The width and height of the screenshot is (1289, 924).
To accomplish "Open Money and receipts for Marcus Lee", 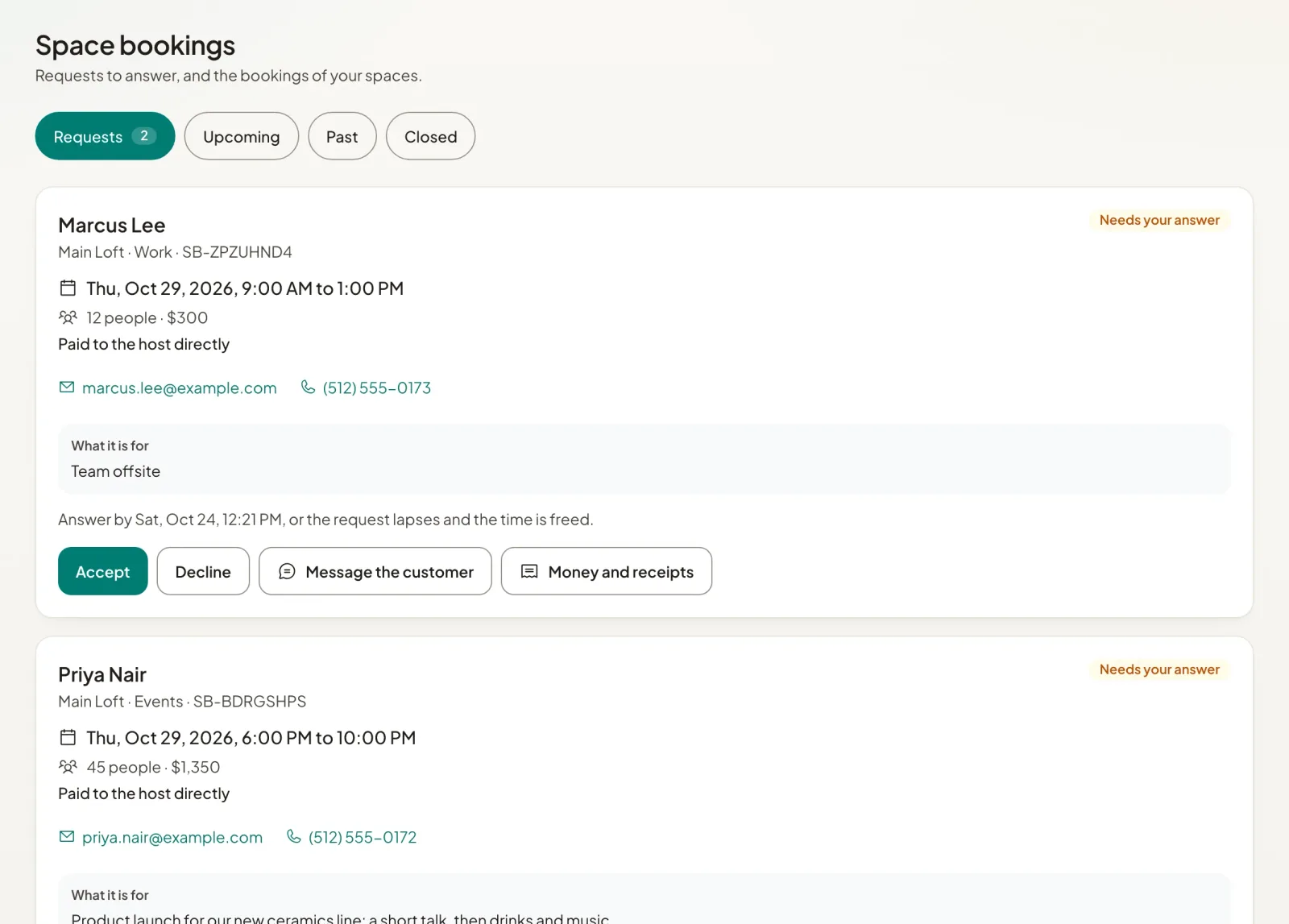I will (x=607, y=571).
